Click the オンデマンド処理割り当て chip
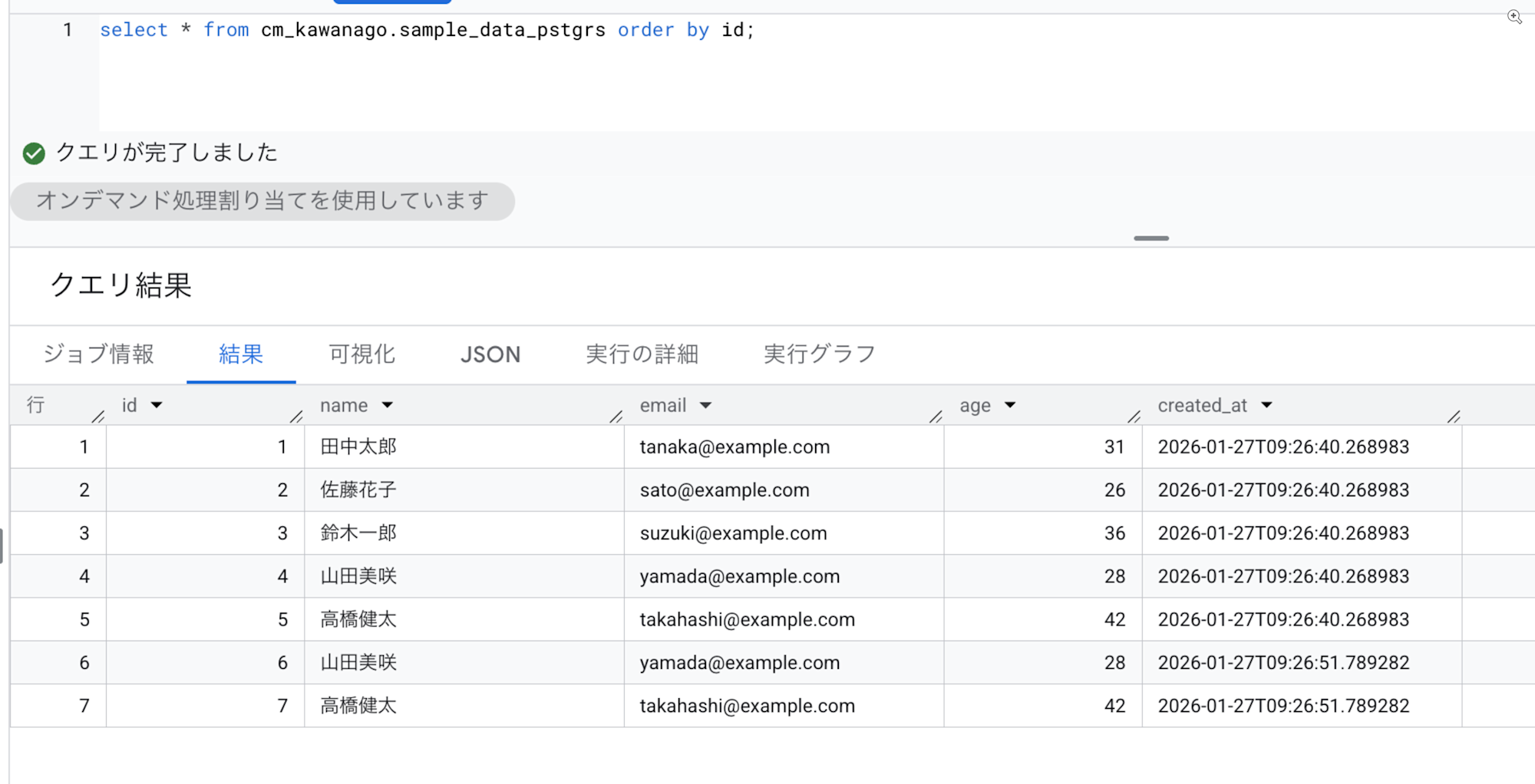The width and height of the screenshot is (1535, 784). (x=262, y=201)
